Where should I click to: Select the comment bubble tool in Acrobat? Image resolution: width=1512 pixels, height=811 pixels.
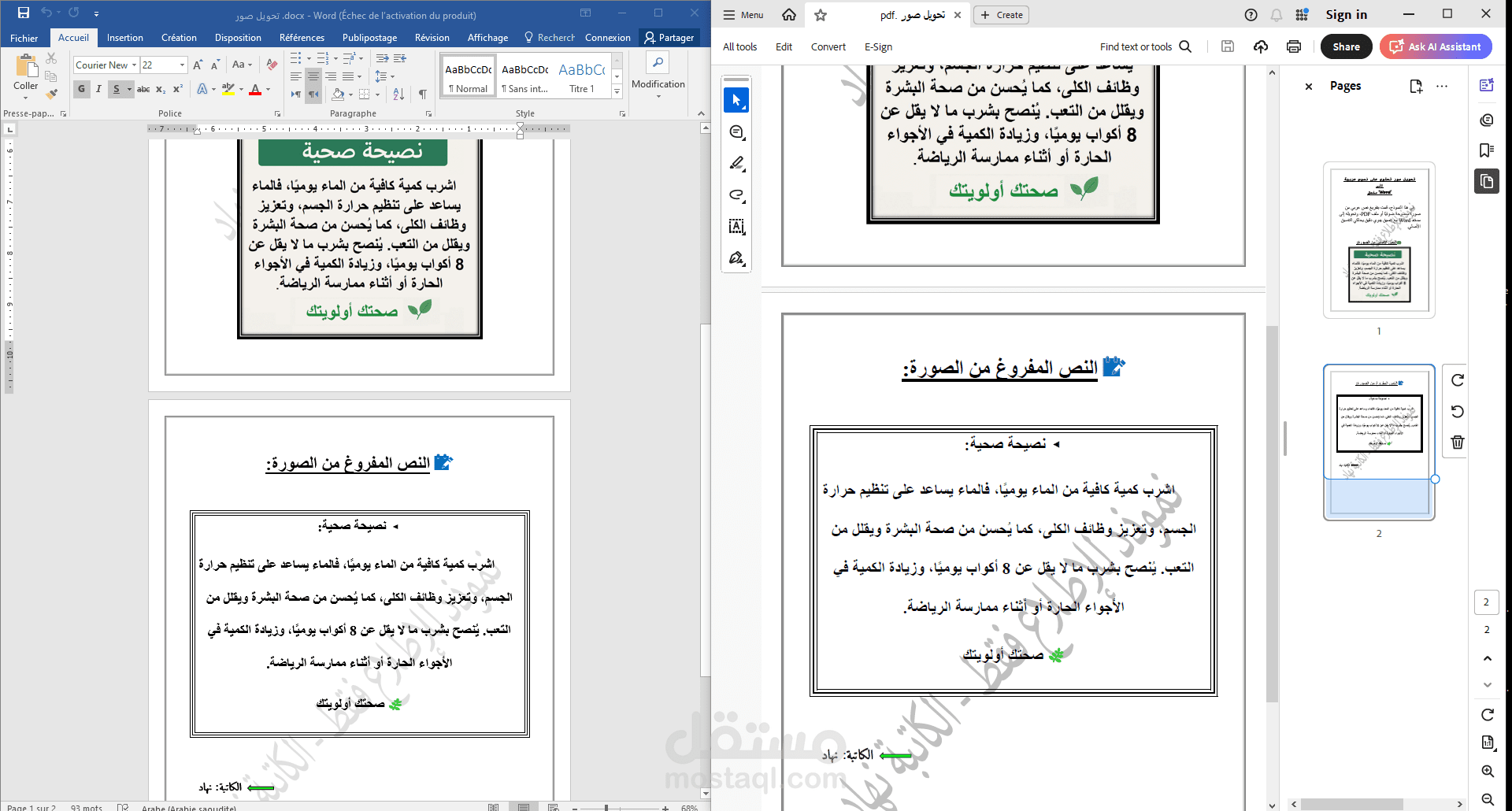pos(736,132)
